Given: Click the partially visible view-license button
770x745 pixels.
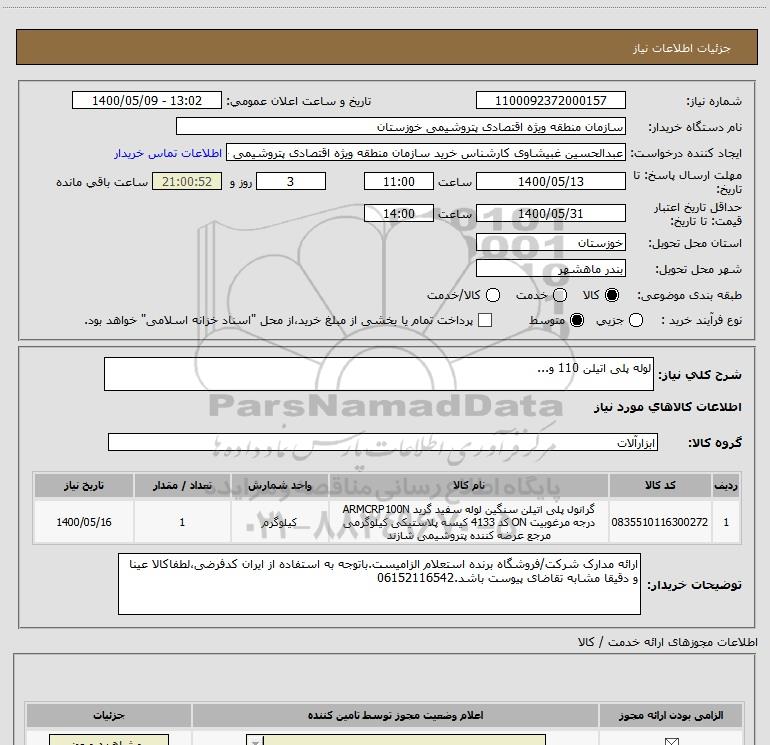Looking at the screenshot, I should tap(109, 740).
